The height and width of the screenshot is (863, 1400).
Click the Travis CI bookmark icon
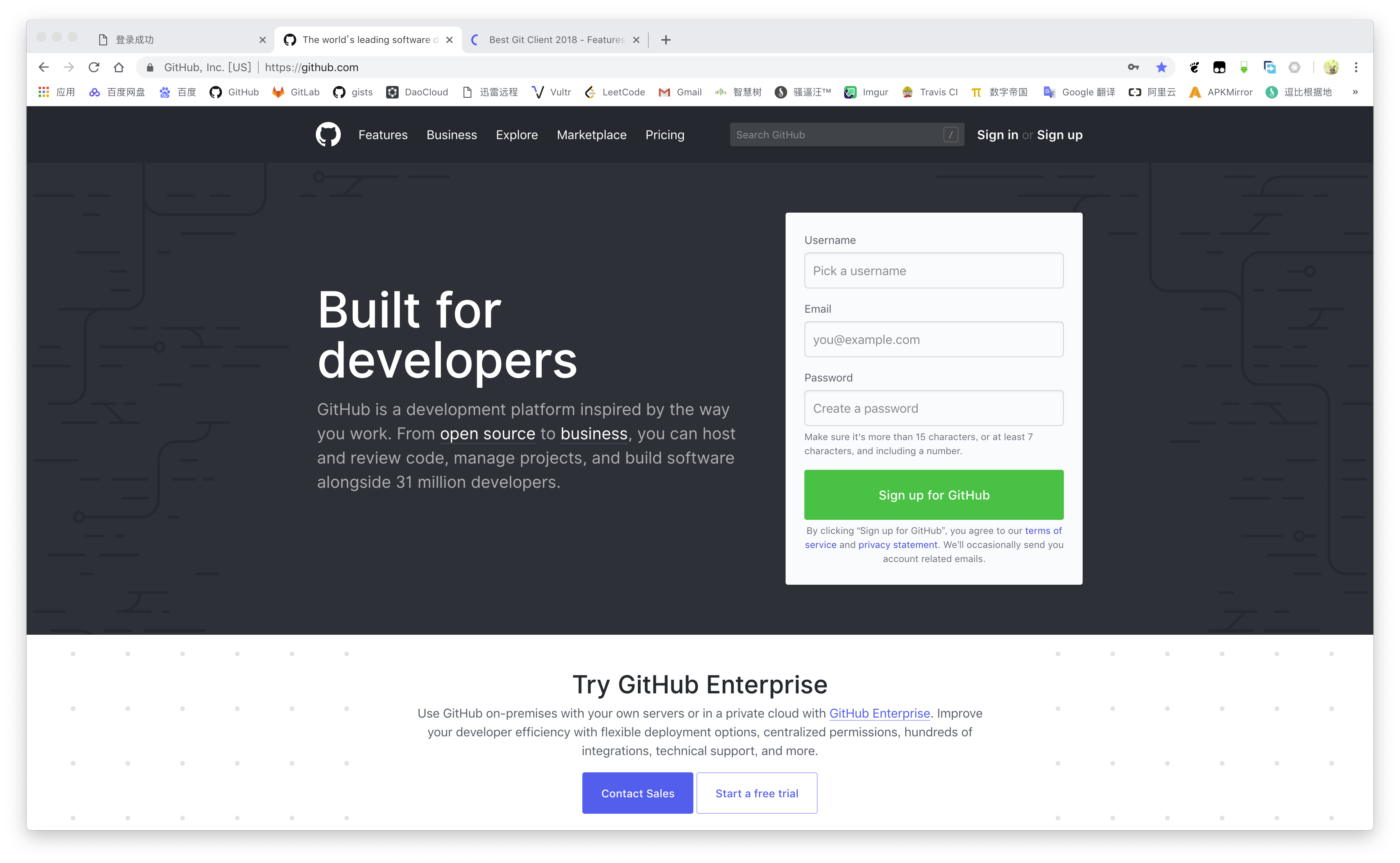point(906,92)
